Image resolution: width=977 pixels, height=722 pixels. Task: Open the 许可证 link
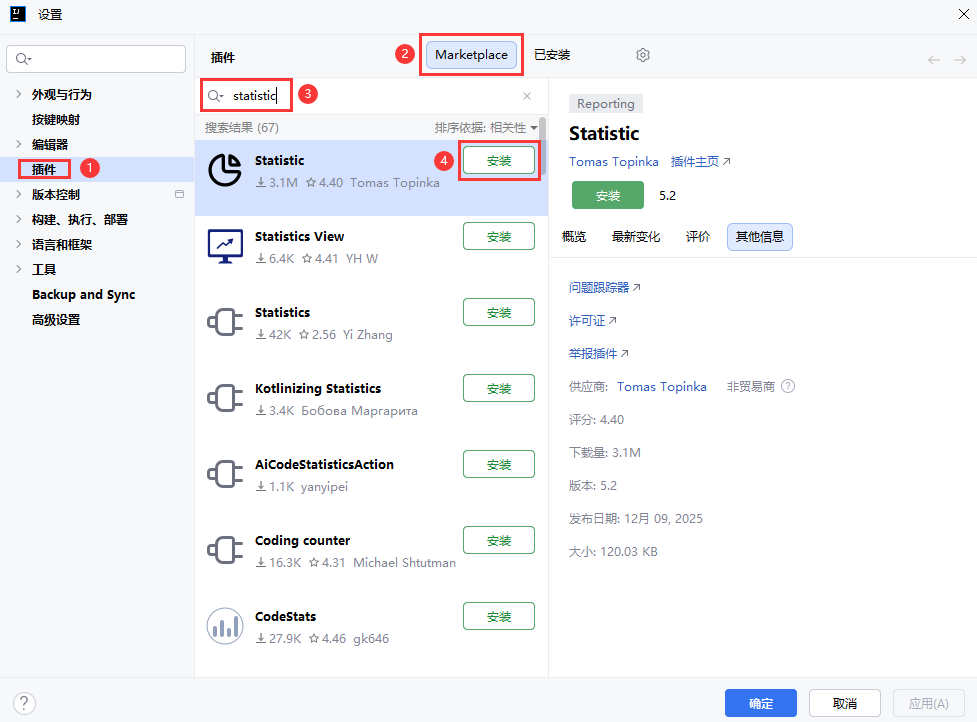pyautogui.click(x=592, y=321)
